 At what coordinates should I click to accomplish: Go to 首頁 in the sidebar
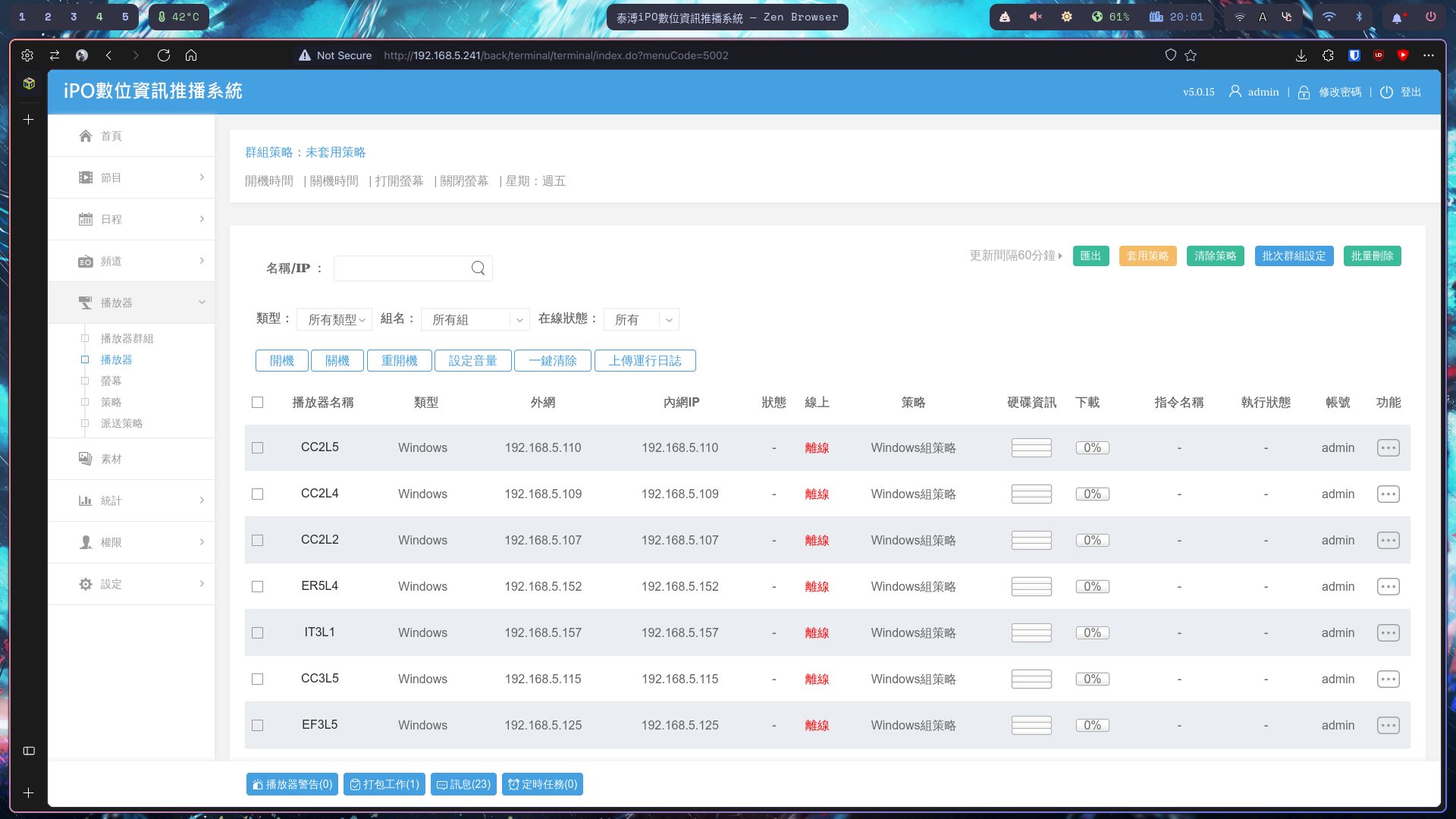click(x=131, y=136)
